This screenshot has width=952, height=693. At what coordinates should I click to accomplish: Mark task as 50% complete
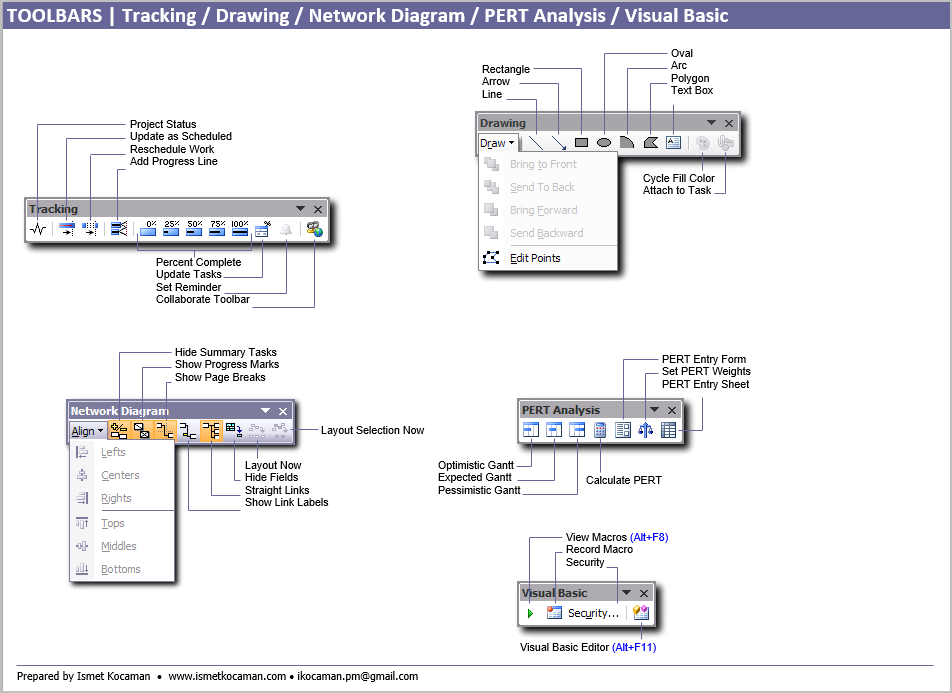point(194,229)
